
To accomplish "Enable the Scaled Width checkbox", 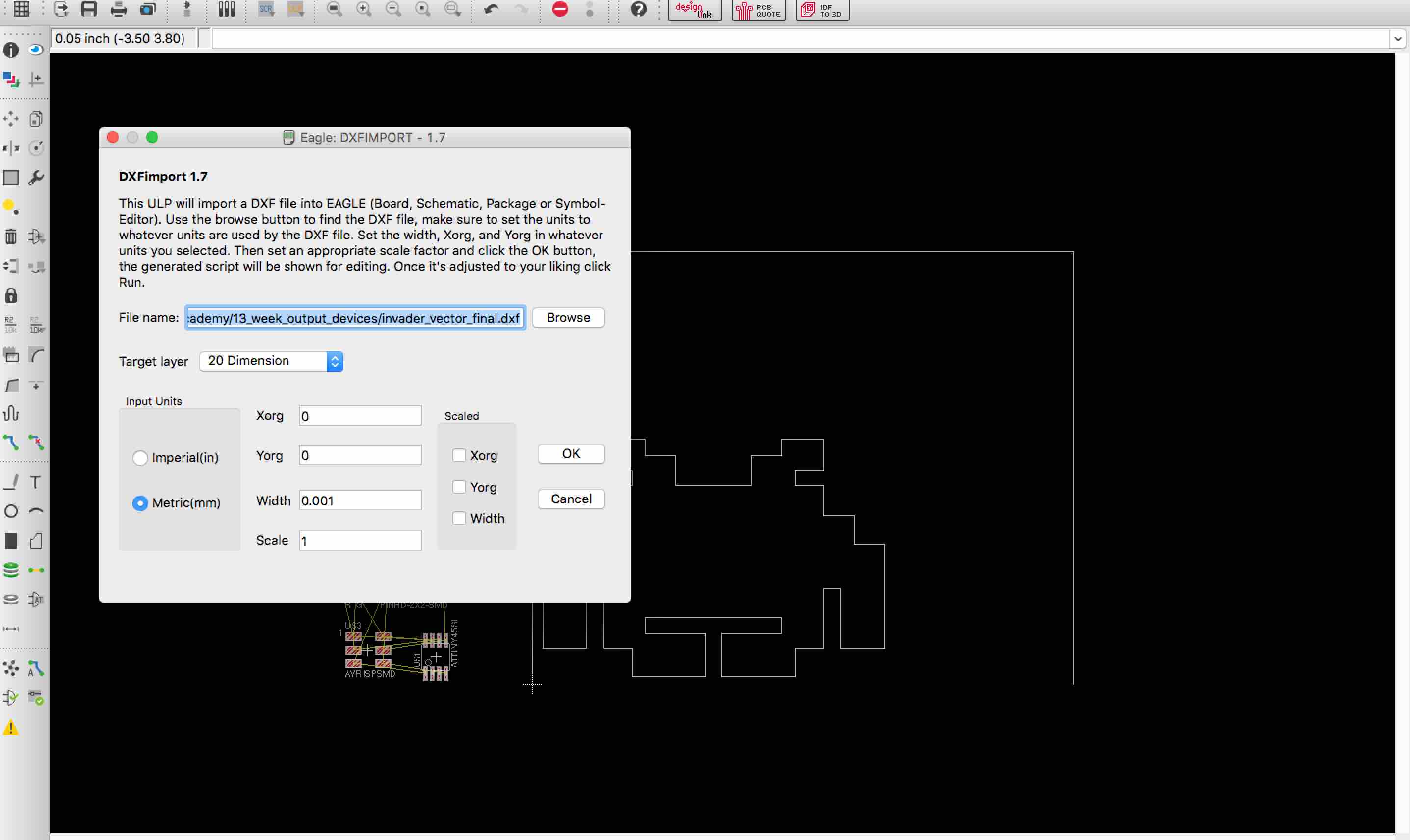I will [459, 518].
